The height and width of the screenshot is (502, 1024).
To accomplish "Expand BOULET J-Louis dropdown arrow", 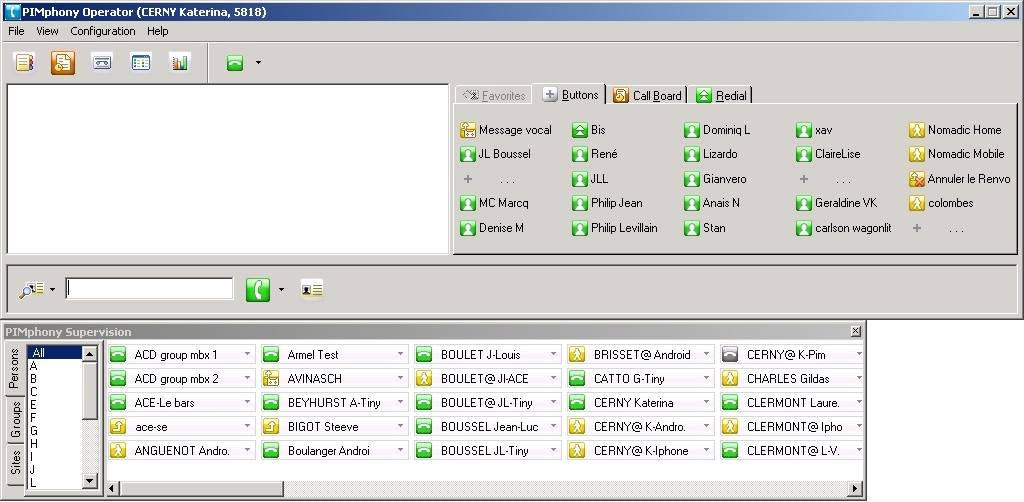I will 553,354.
